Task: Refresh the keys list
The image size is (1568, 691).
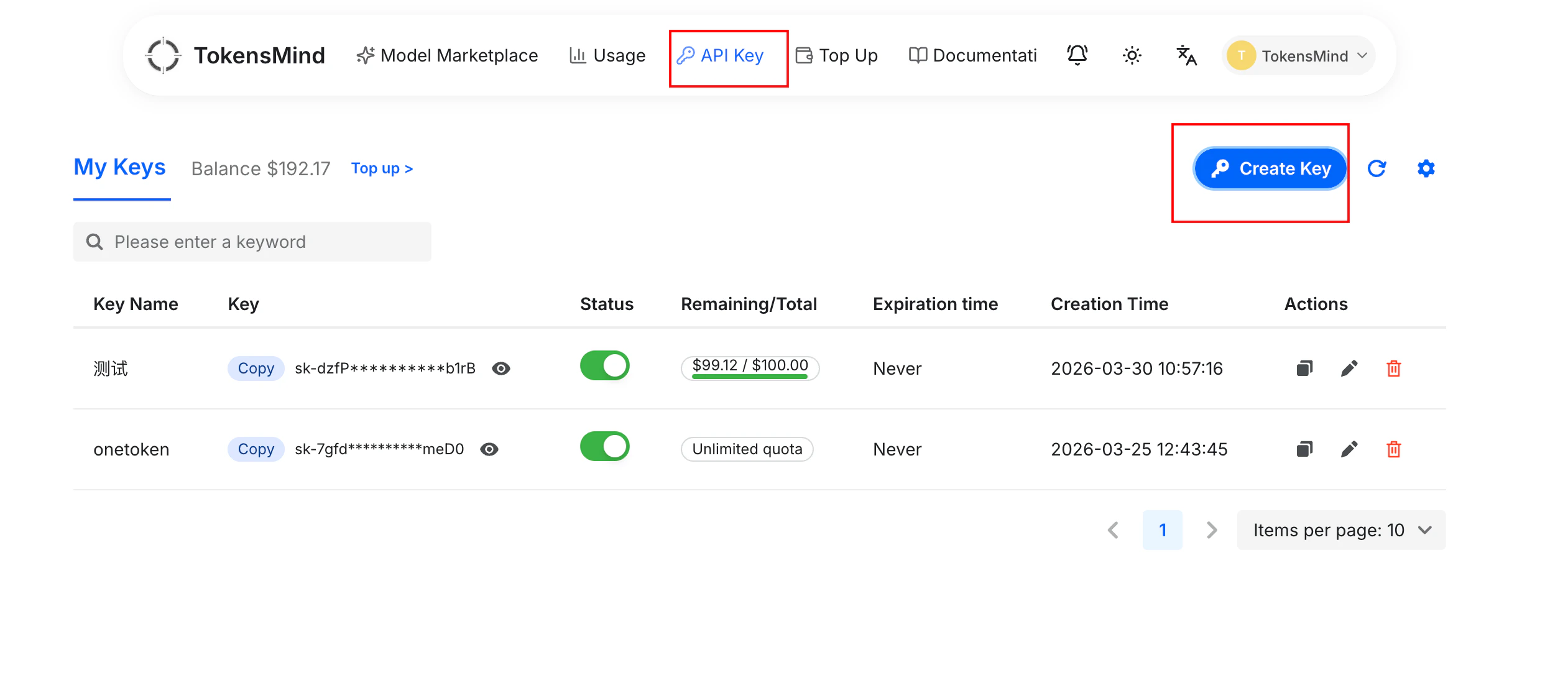Action: [1377, 168]
